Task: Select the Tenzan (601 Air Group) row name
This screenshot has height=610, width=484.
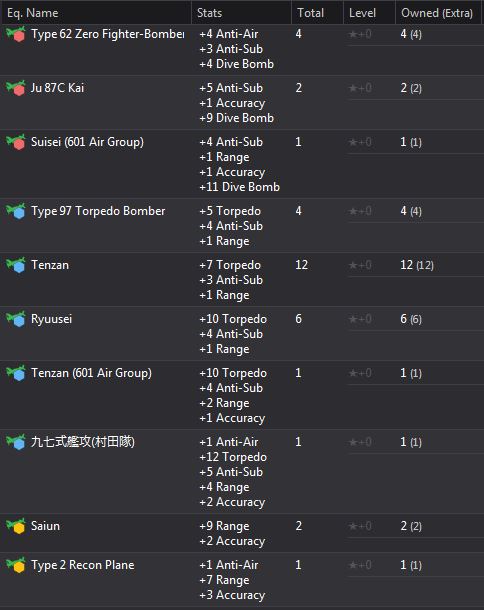Action: click(x=91, y=373)
